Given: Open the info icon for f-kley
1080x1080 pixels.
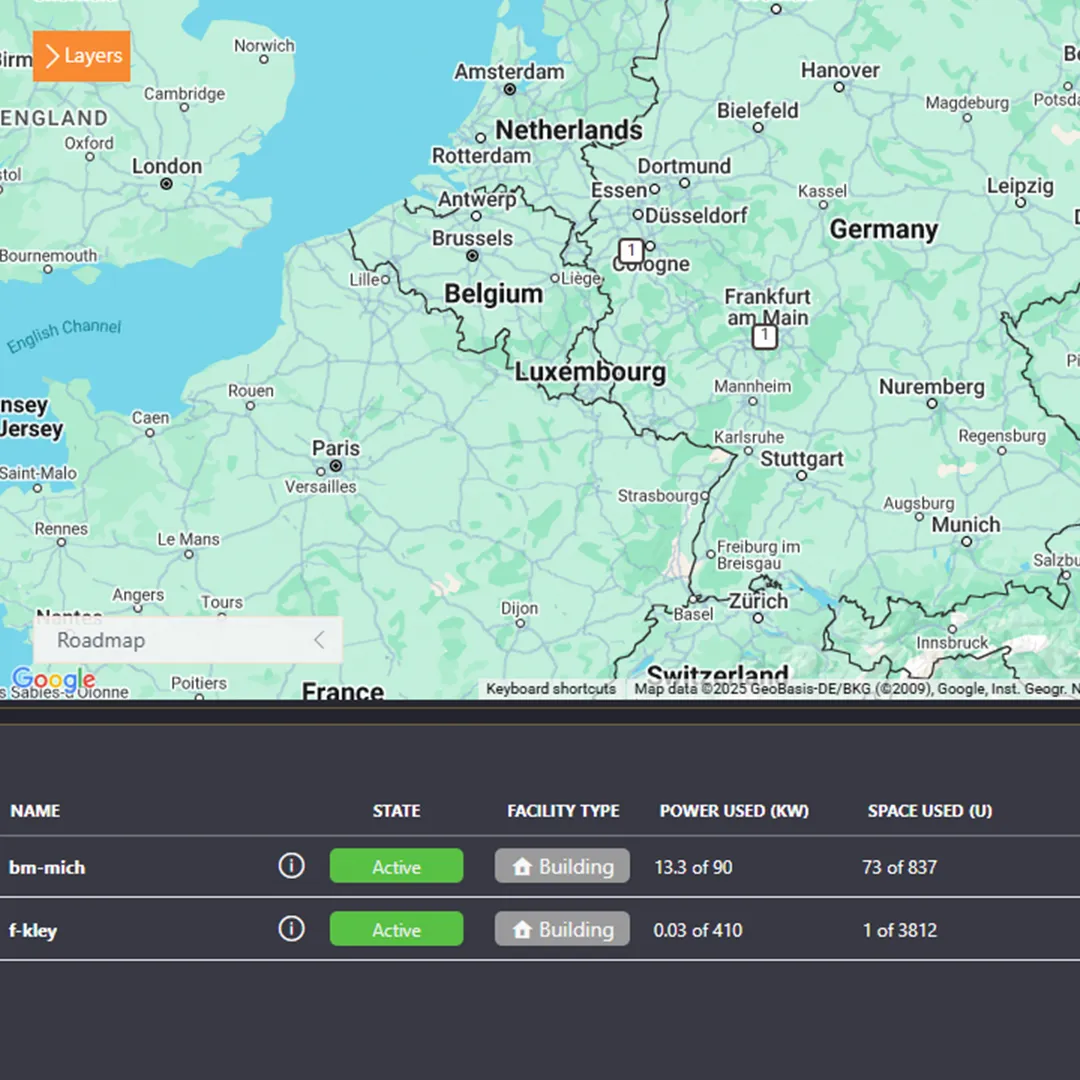Looking at the screenshot, I should 291,928.
